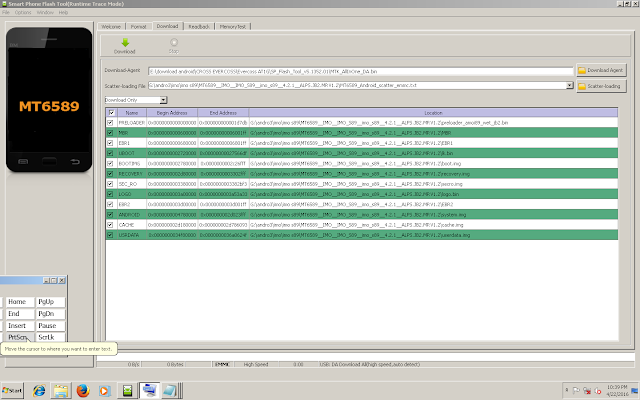The image size is (640, 400).
Task: Click the End key on on-screen keyboard
Action: [20, 313]
